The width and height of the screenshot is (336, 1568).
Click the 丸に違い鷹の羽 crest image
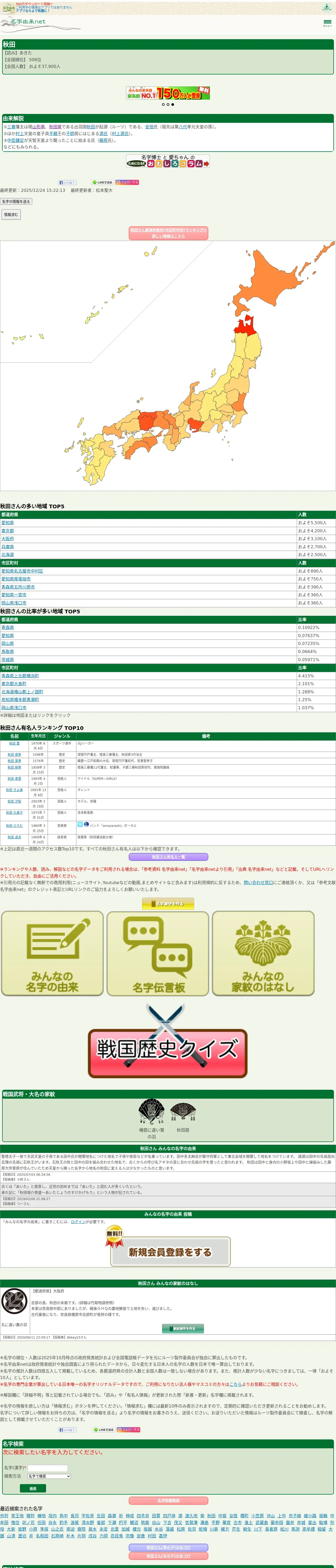tap(14, 1302)
